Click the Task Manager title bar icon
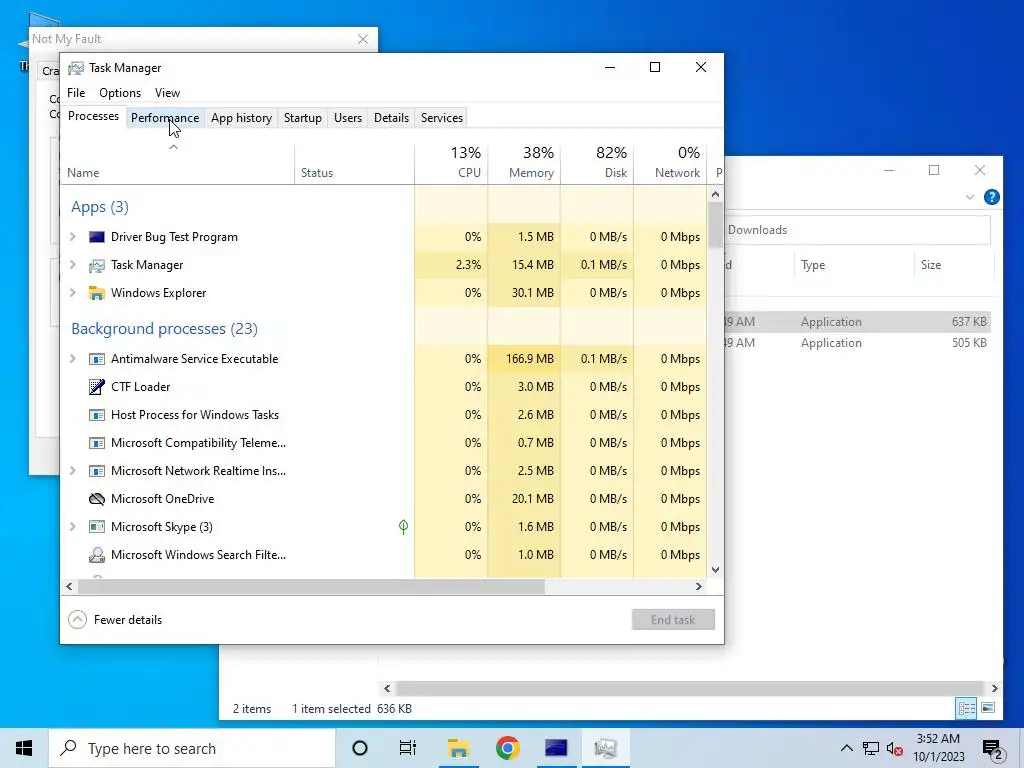The image size is (1024, 768). click(x=76, y=68)
